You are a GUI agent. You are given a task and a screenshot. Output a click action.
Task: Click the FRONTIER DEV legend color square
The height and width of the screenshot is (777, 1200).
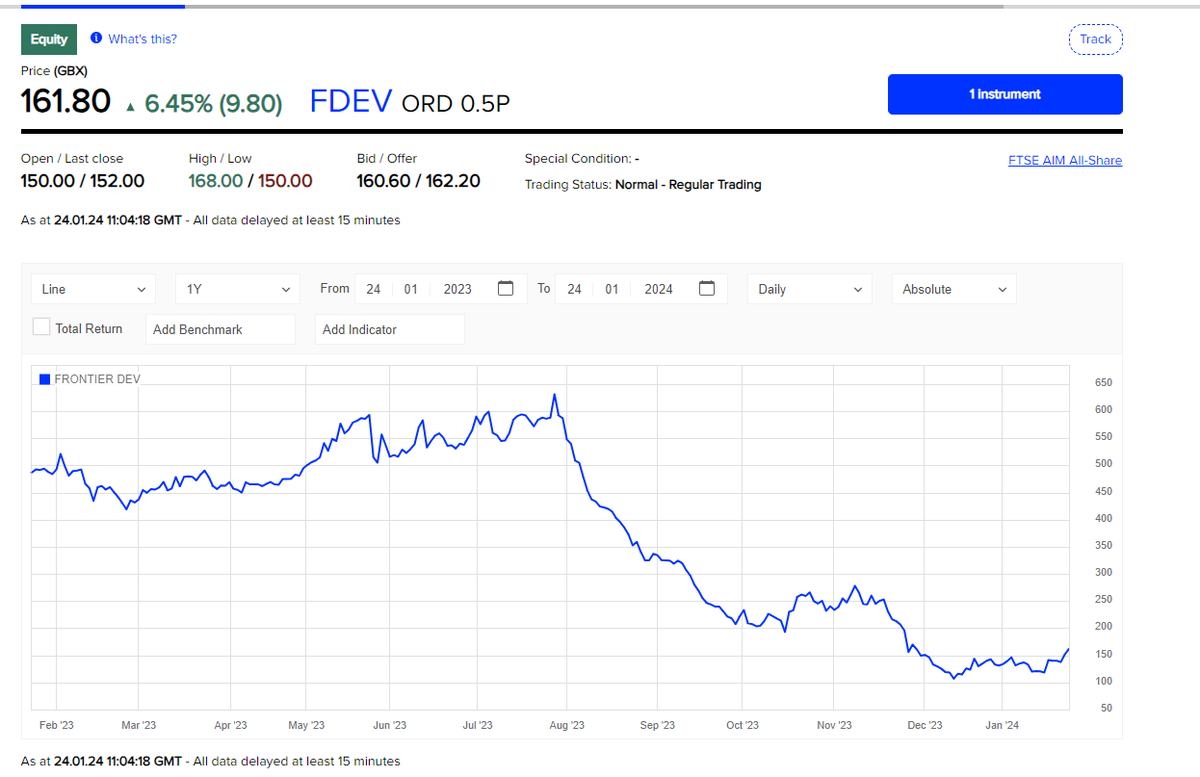43,379
